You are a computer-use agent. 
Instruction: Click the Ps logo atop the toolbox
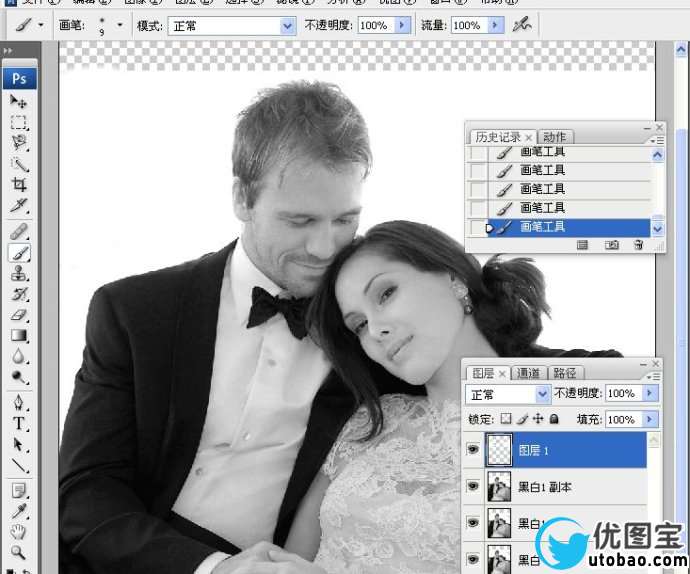(19, 79)
